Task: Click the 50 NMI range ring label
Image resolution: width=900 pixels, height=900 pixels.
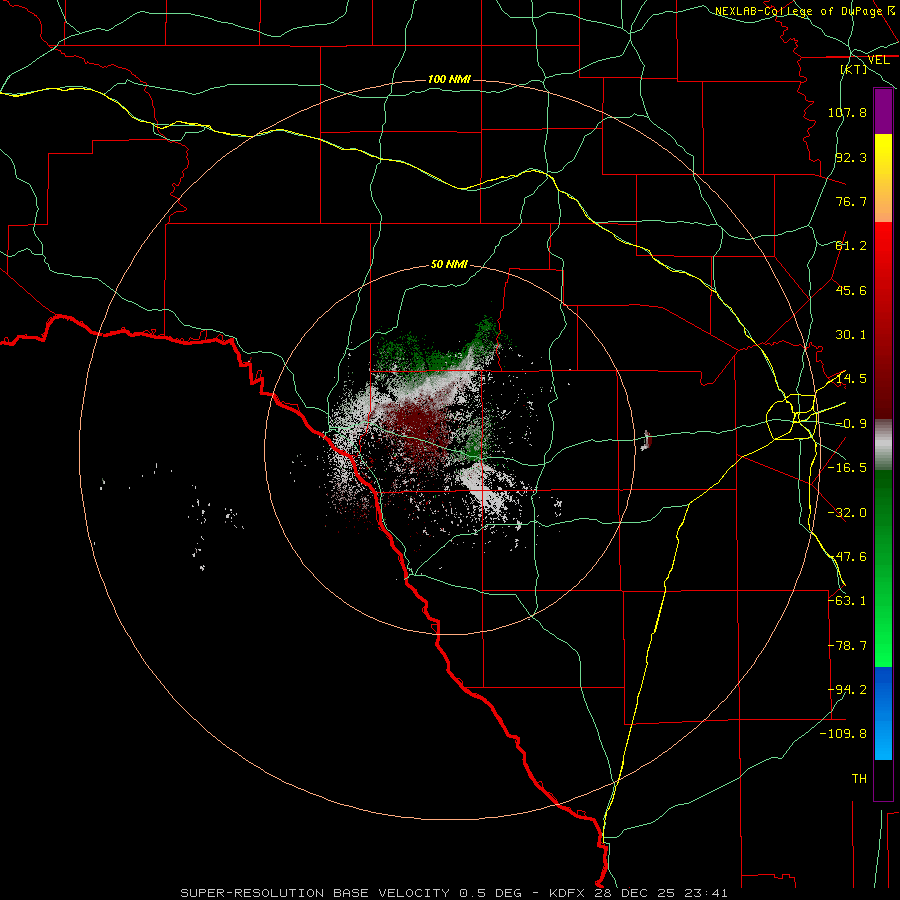Action: [449, 265]
